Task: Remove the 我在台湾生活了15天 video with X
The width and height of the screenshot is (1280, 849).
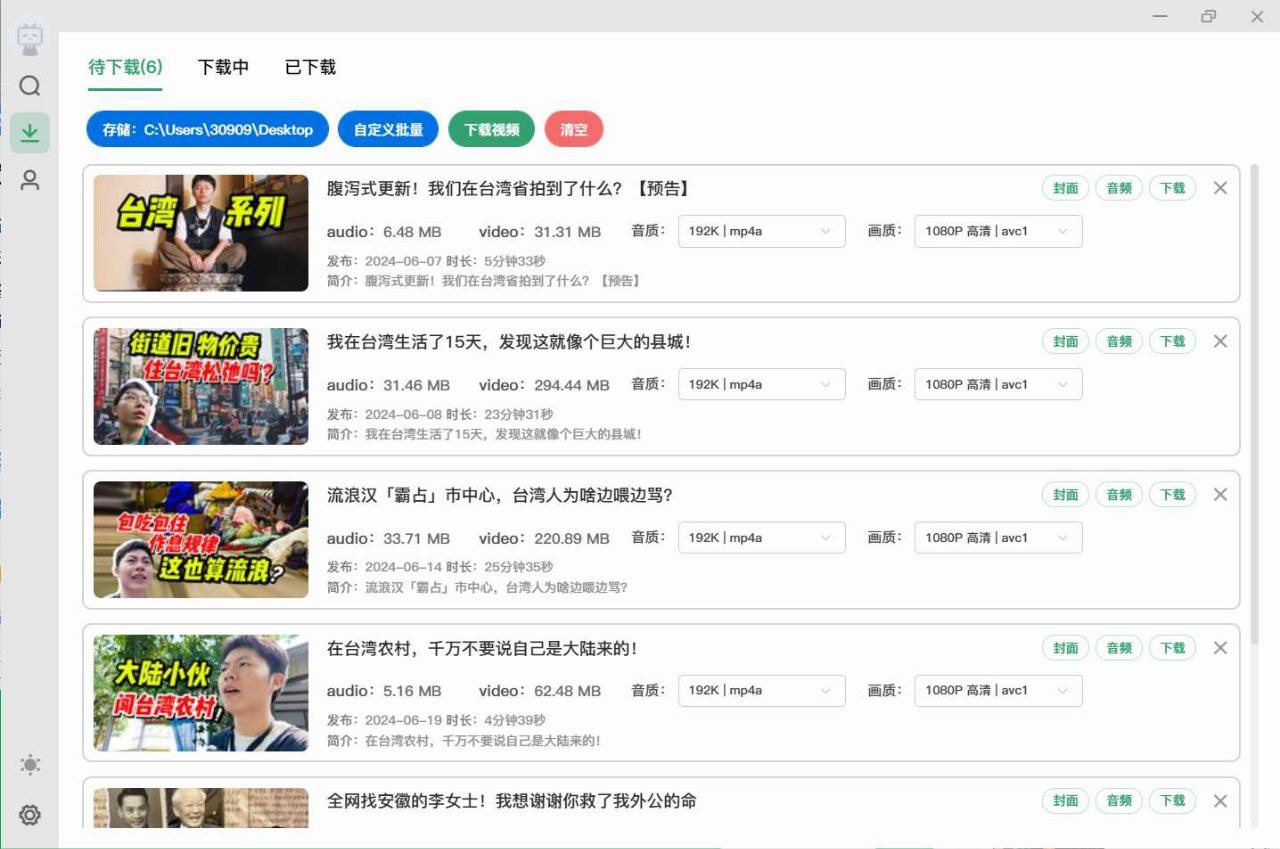Action: pyautogui.click(x=1220, y=341)
